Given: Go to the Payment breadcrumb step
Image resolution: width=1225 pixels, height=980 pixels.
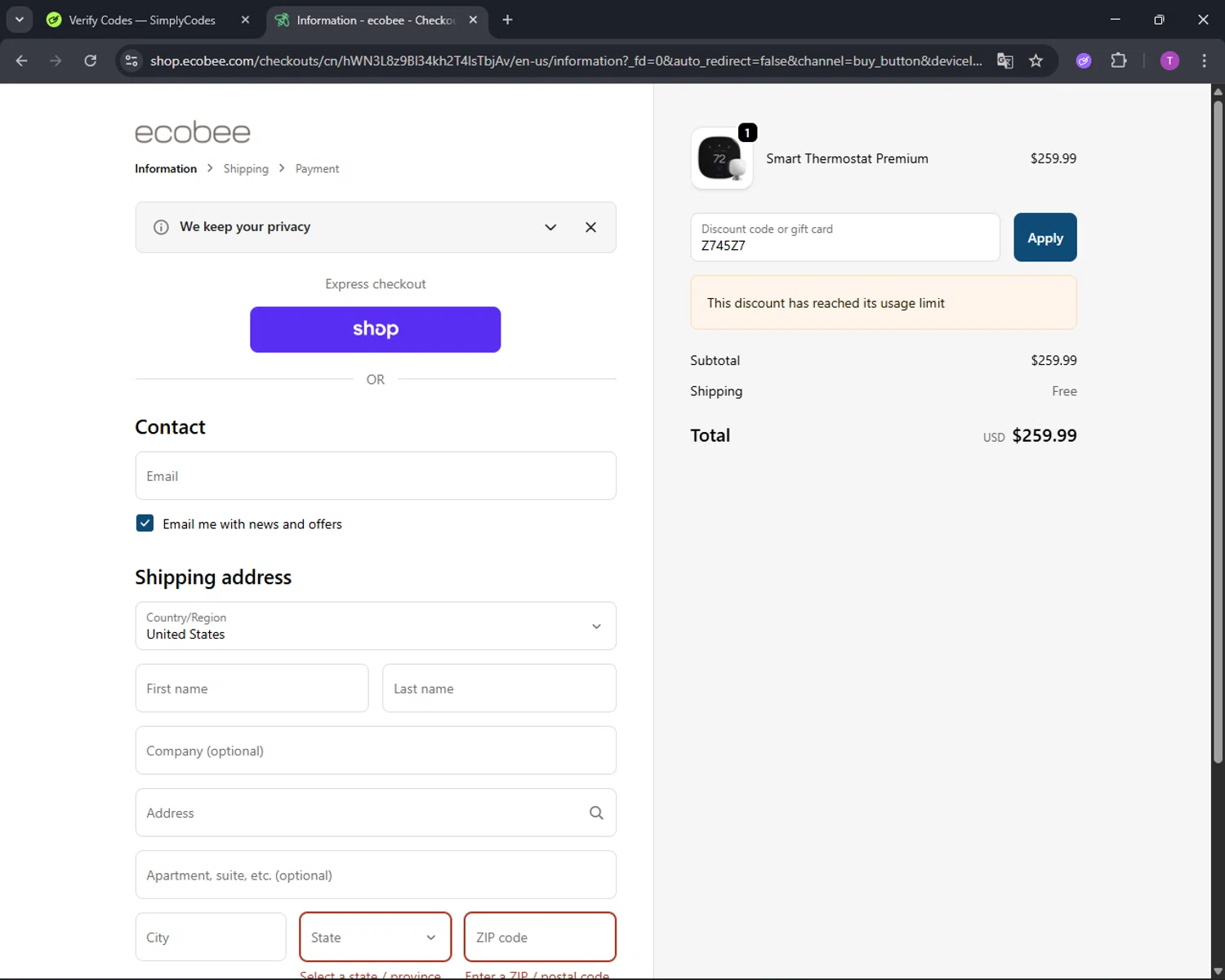Looking at the screenshot, I should 317,168.
